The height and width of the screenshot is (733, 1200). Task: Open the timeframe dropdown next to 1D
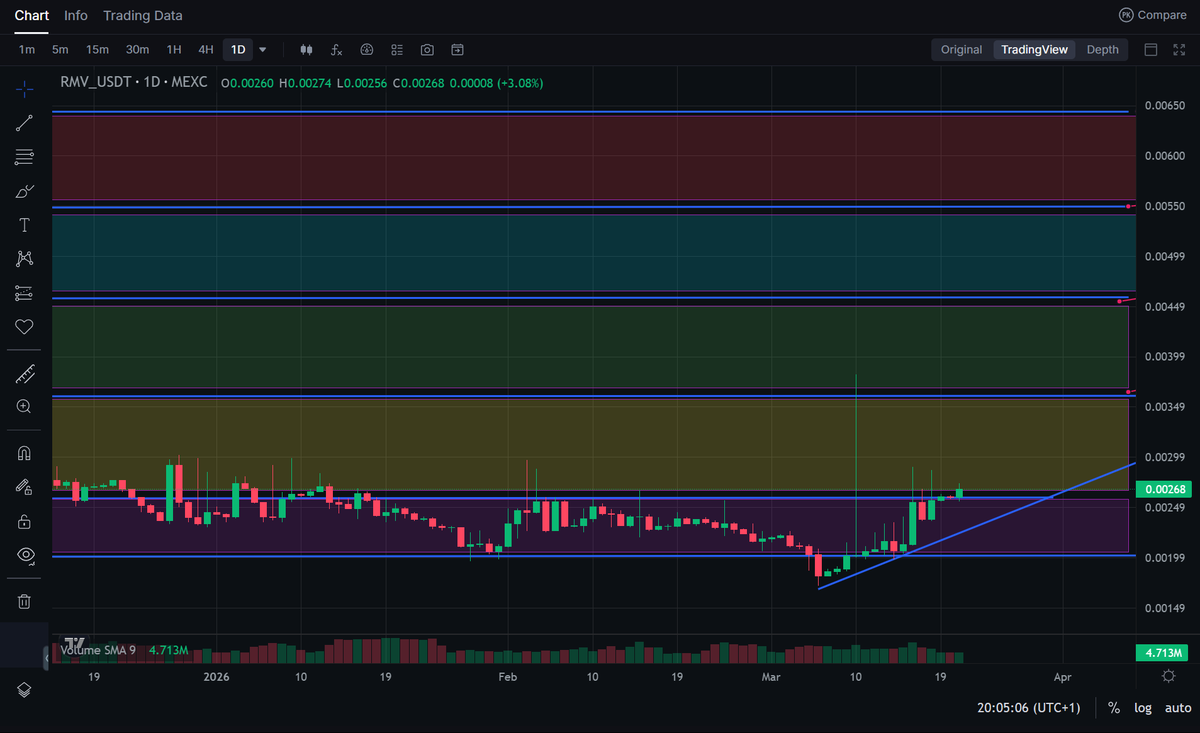(261, 49)
